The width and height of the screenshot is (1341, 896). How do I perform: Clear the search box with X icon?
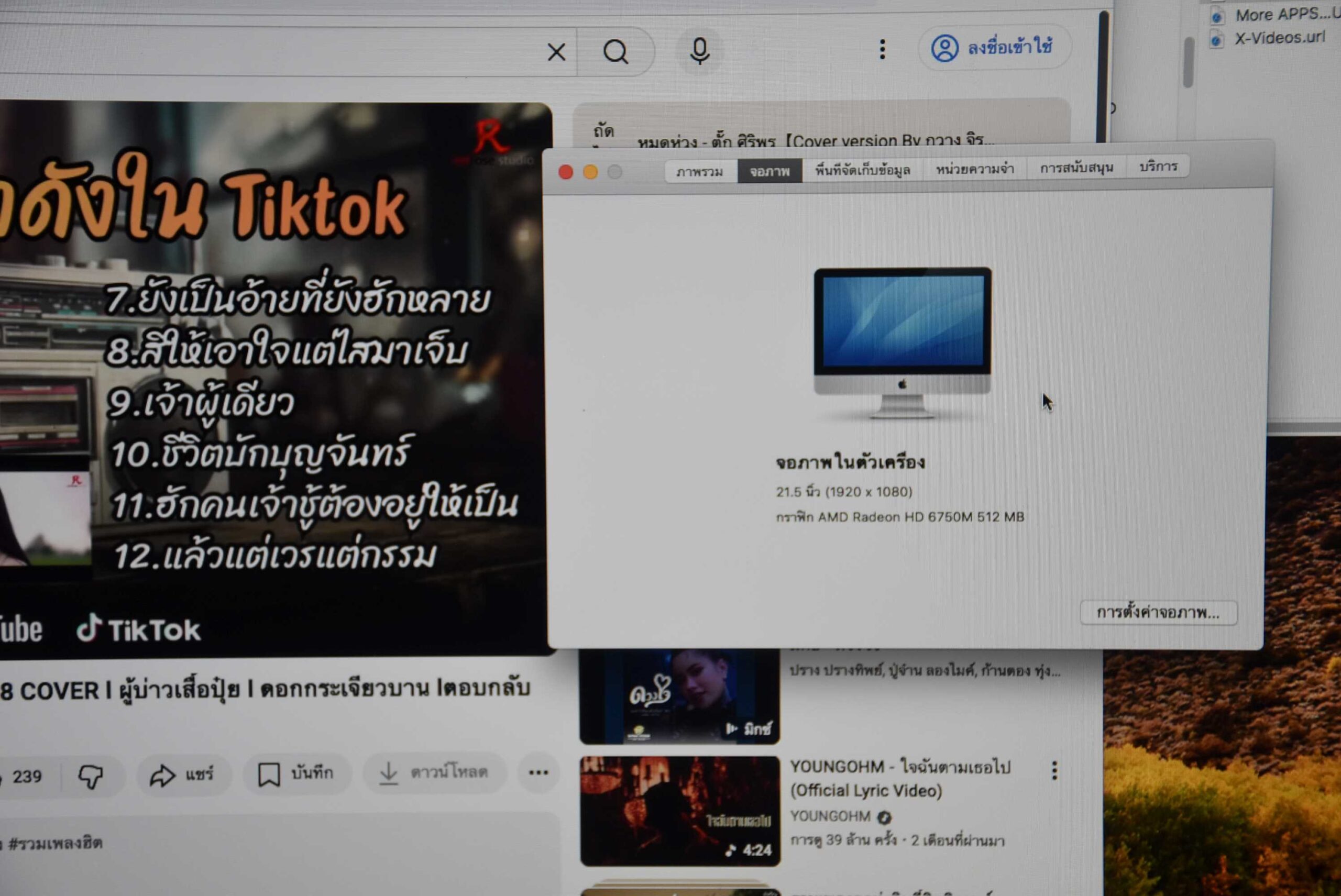(x=556, y=52)
